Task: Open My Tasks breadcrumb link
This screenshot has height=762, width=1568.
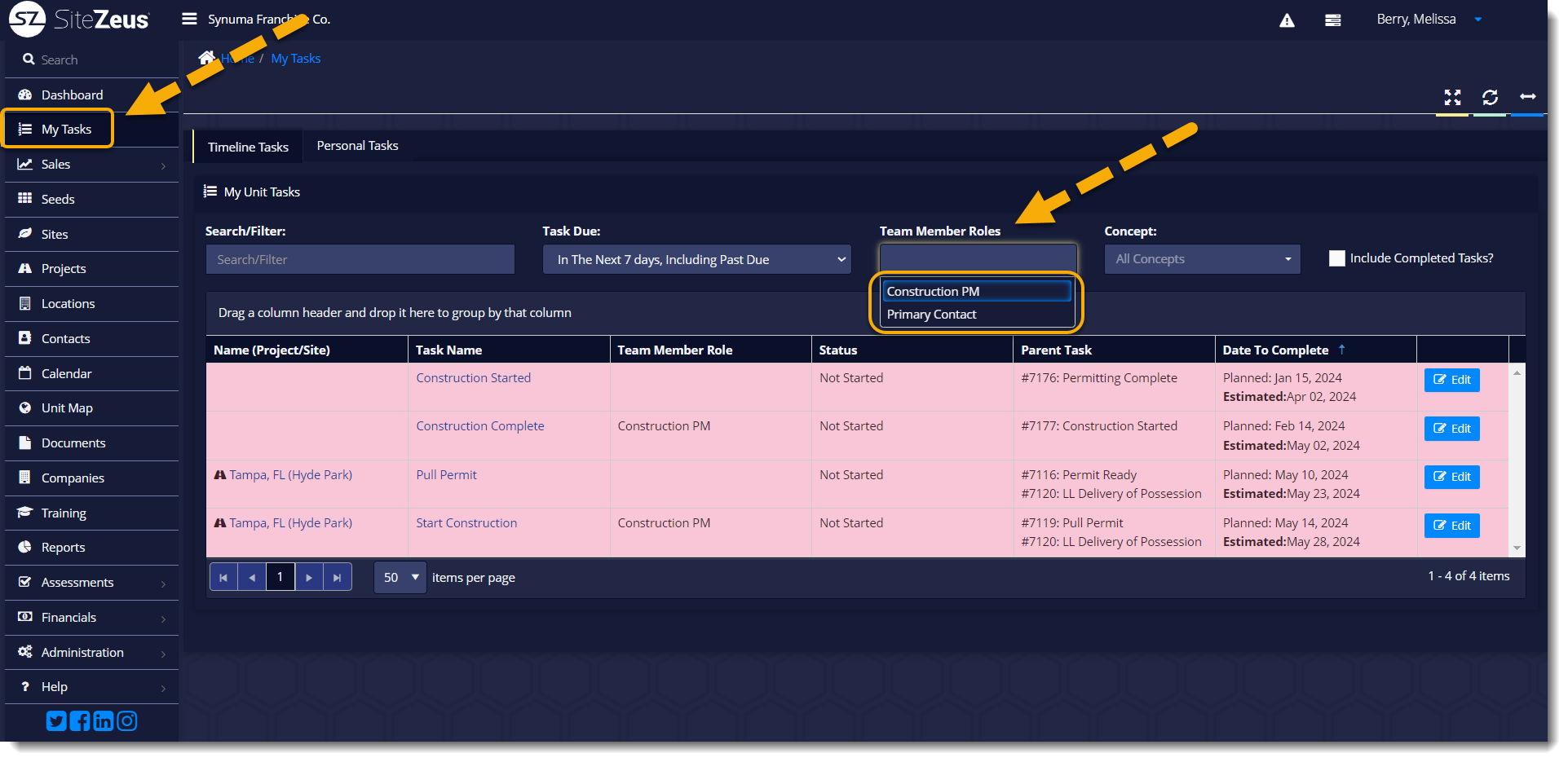Action: click(295, 59)
